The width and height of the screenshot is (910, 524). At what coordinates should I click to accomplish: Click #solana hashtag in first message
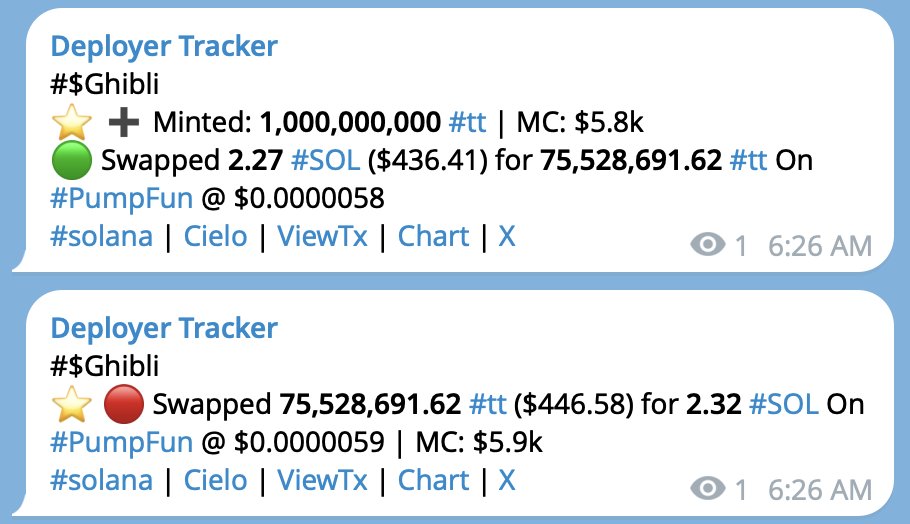coord(101,237)
